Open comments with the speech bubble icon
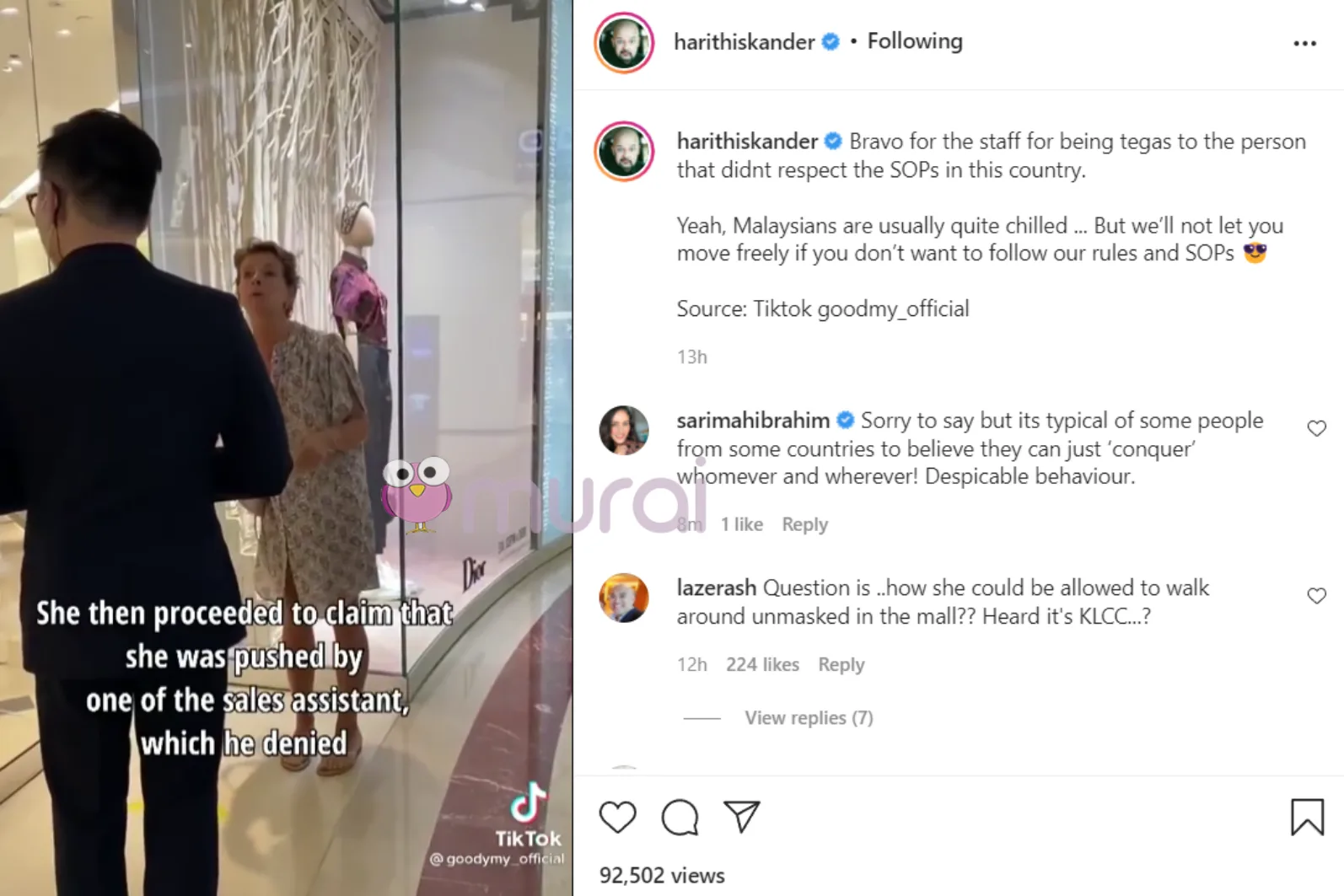 [x=680, y=817]
